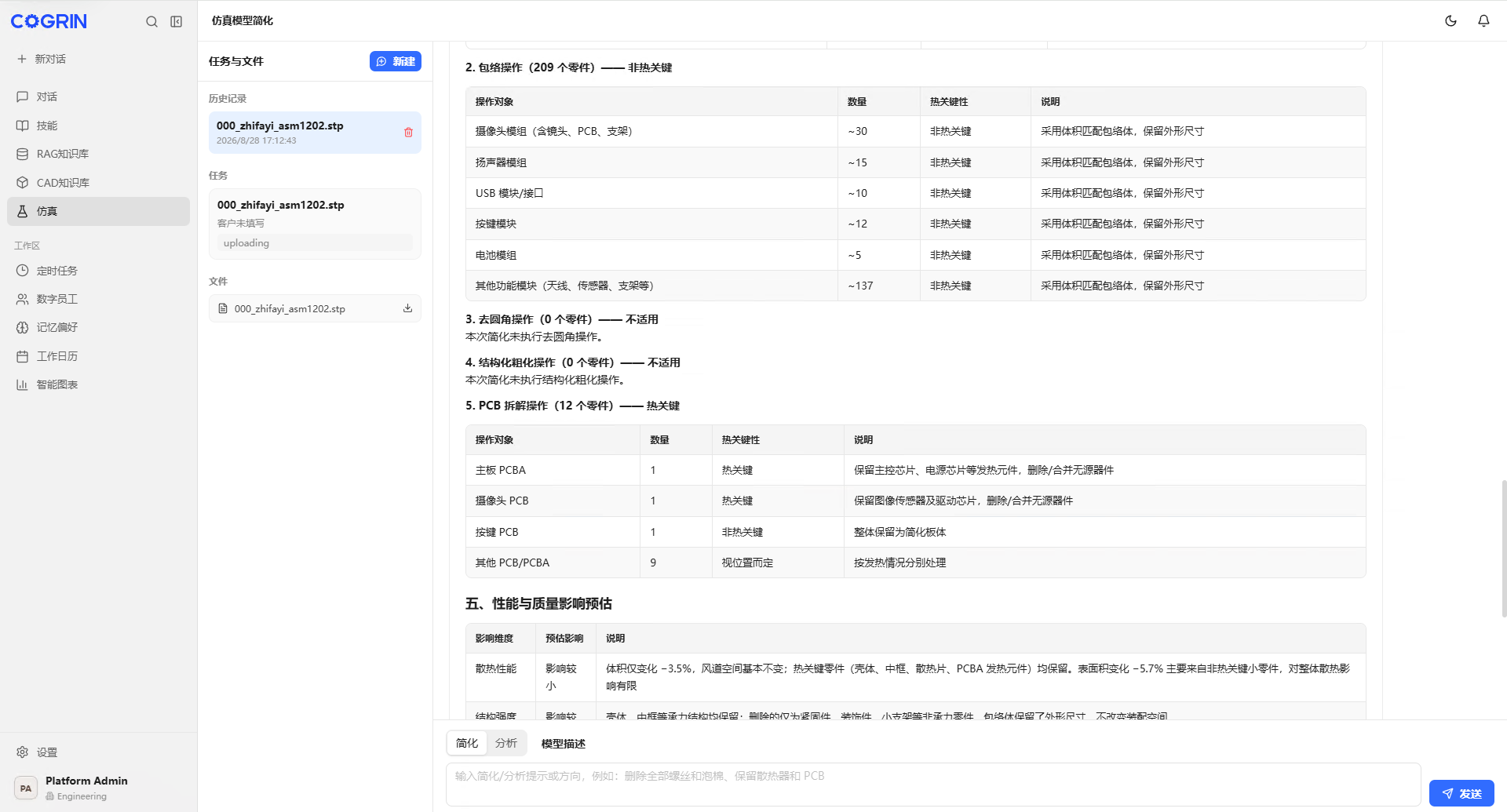Toggle dark mode using the moon icon

1450,21
